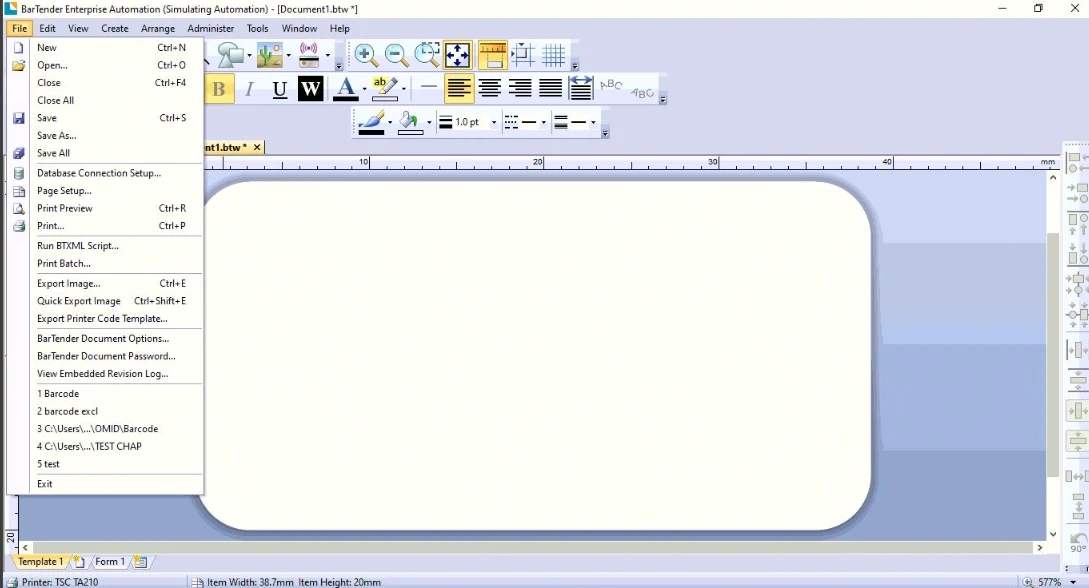Zoom in with the plus magnifier

tap(365, 55)
